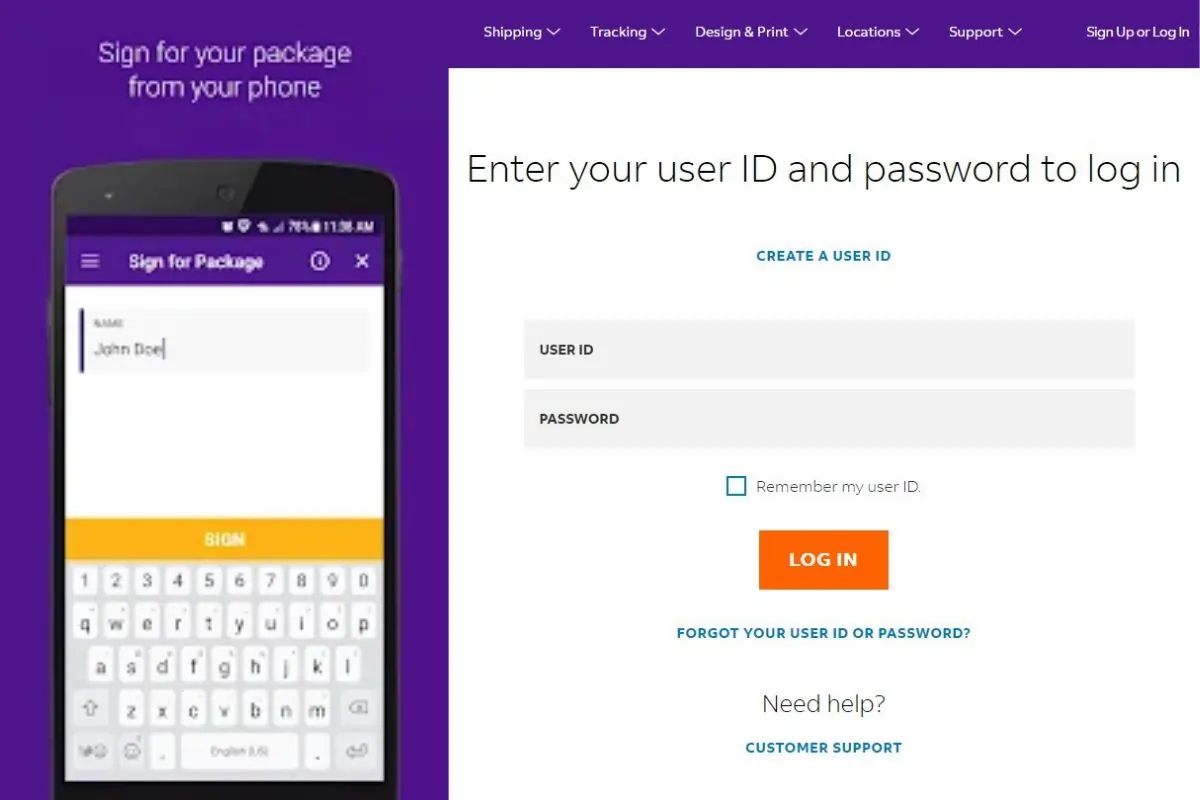Screen dimensions: 1200x800
Task: Open the Locations dropdown menu
Action: pos(877,32)
